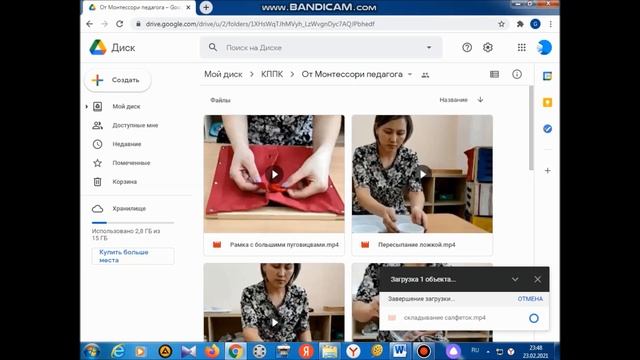
Task: Click the Создать button
Action: (x=118, y=80)
